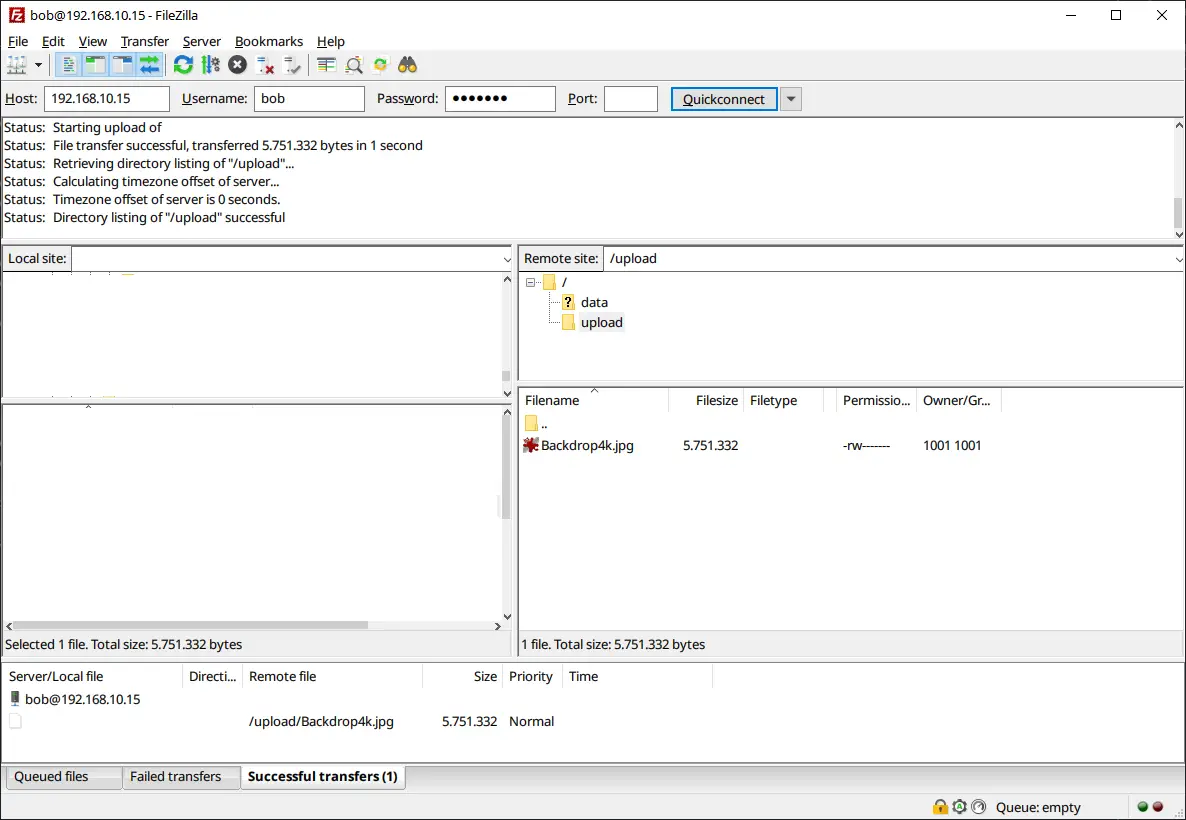Cancel the current operation

click(235, 64)
